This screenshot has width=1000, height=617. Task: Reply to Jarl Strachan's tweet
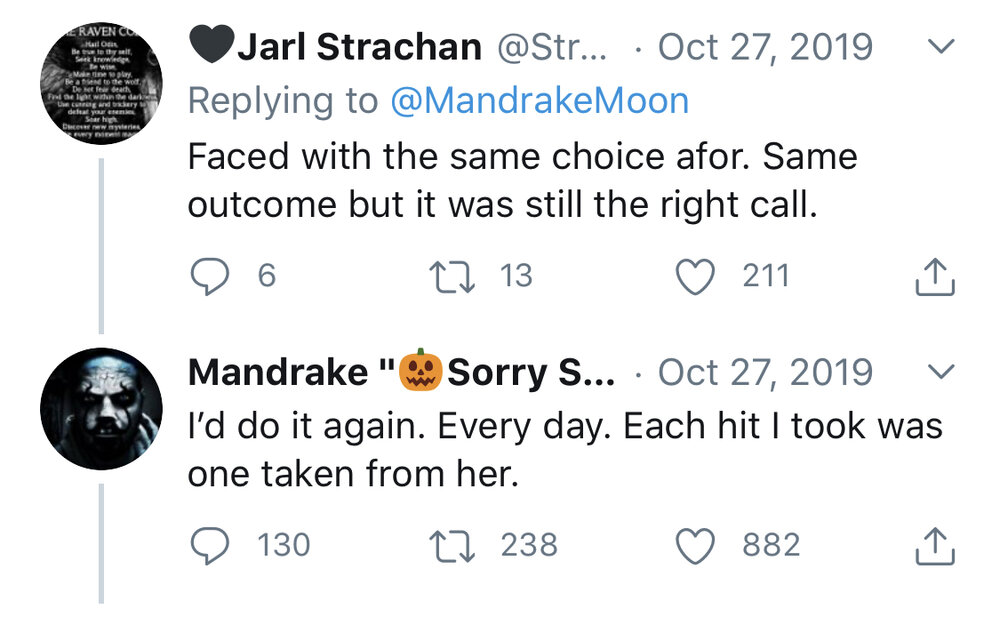209,275
